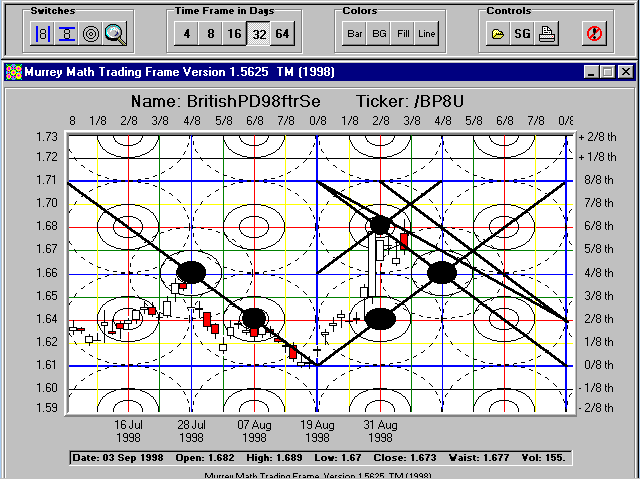
Task: Set time frame to 4 days
Action: (x=185, y=33)
